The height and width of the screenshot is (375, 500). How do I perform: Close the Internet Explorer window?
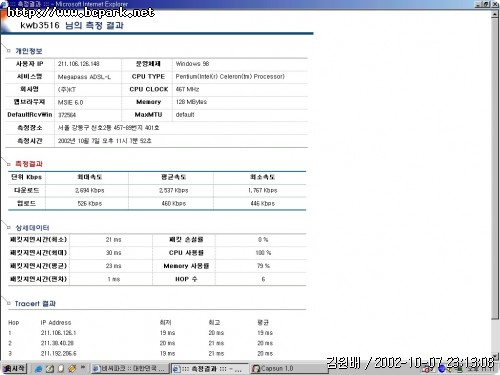coord(494,4)
